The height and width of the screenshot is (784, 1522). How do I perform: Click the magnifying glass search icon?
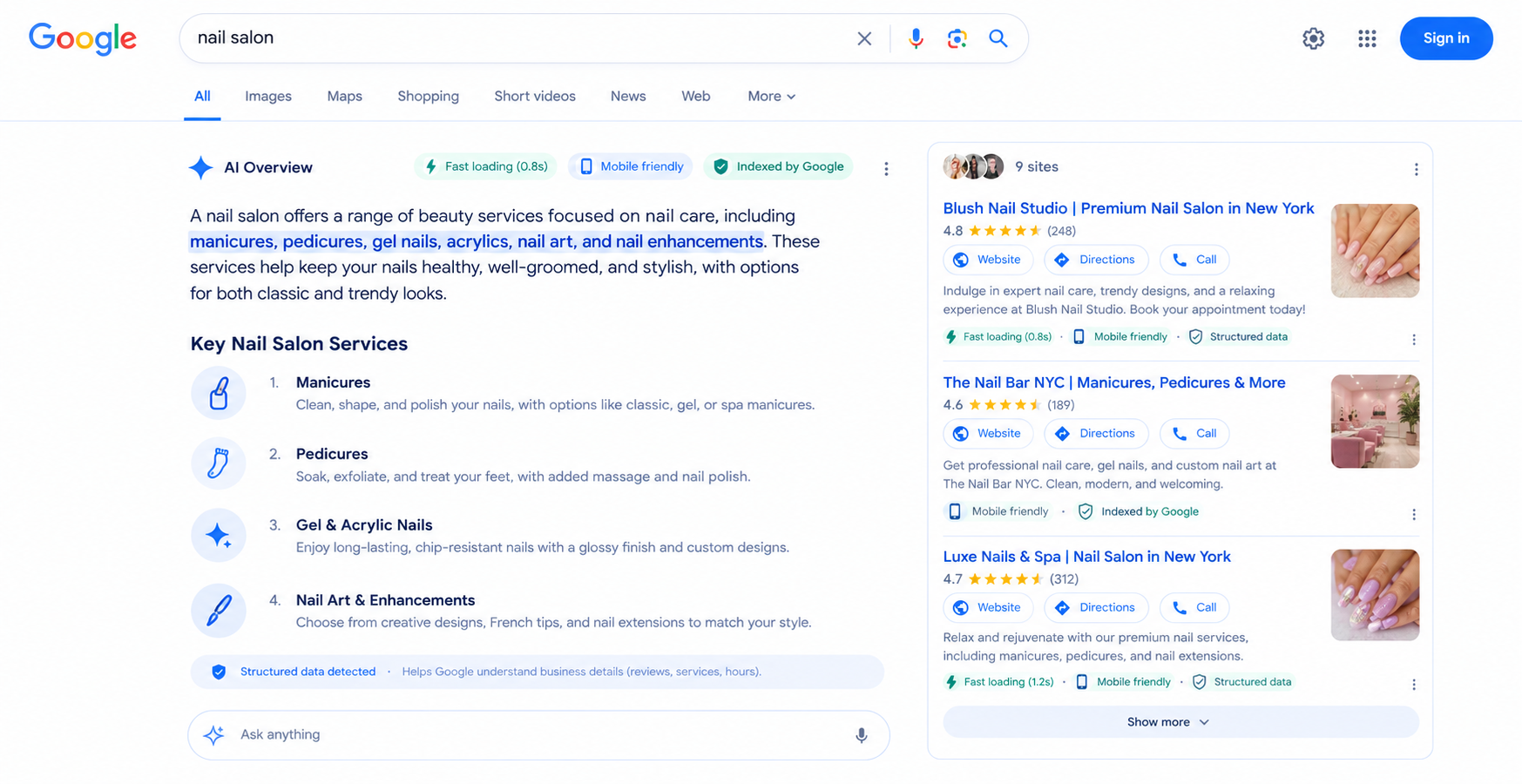tap(998, 38)
